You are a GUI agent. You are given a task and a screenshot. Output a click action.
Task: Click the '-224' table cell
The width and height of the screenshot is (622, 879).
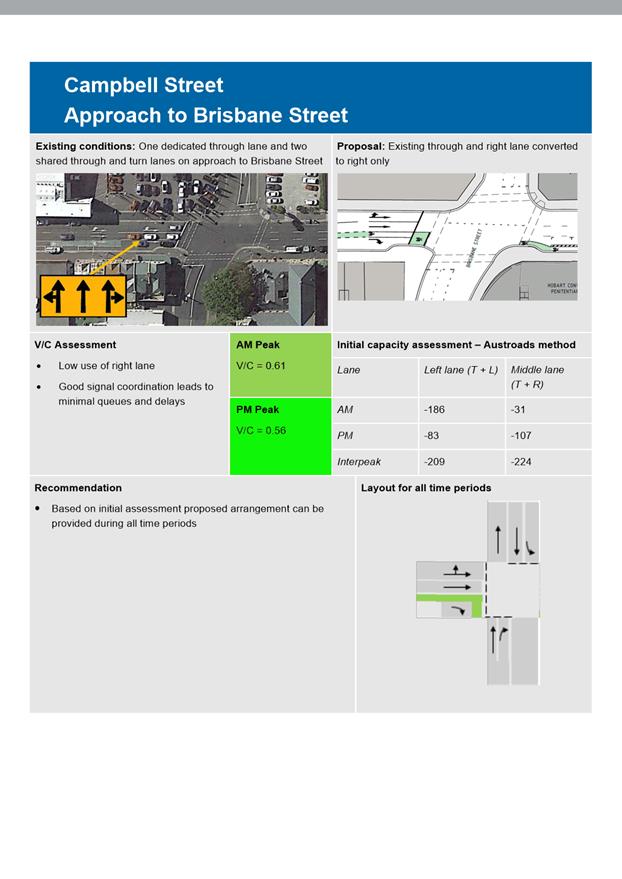(x=521, y=462)
